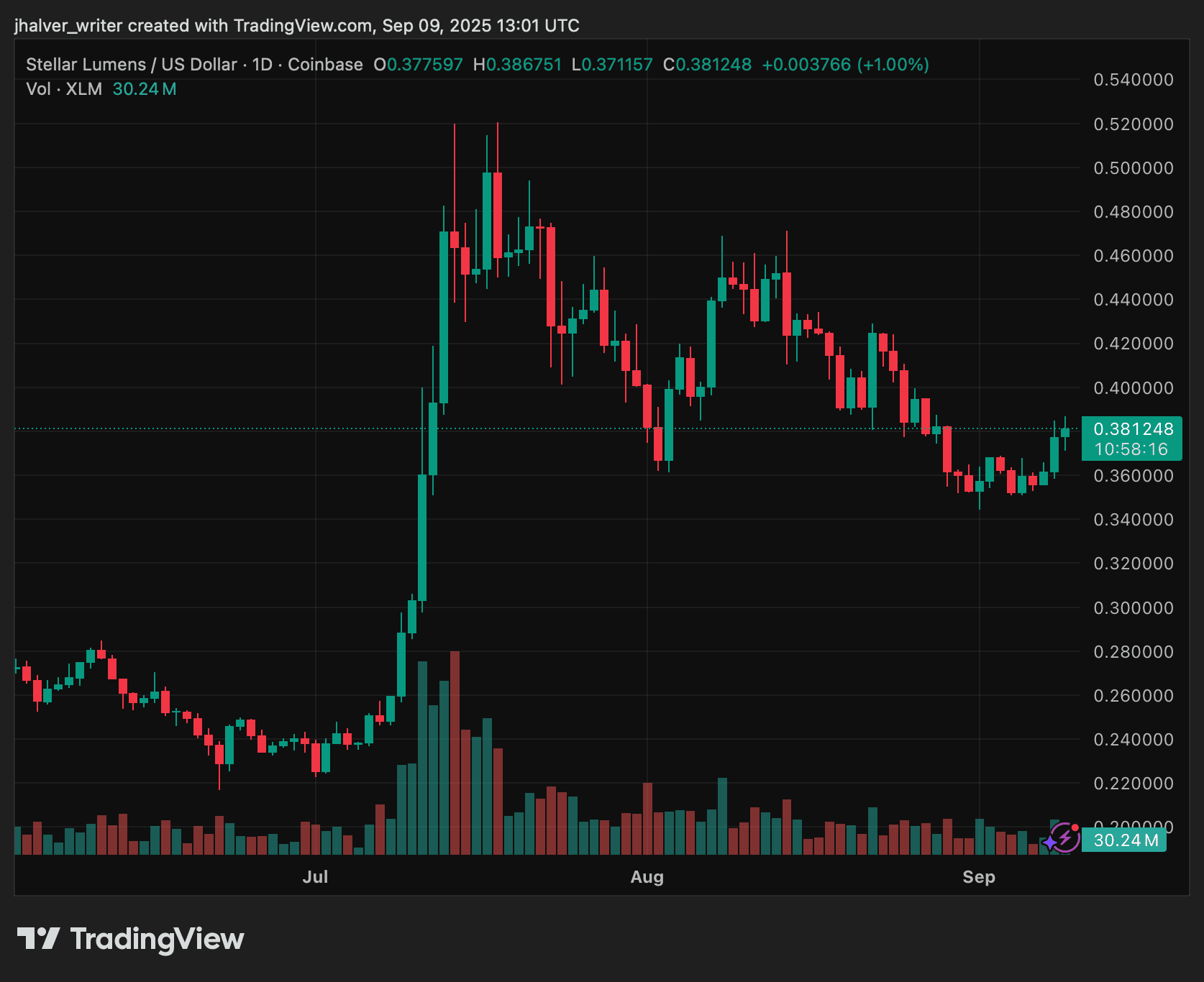Click the change value +0.003766 (+1.00%)
Image resolution: width=1204 pixels, height=982 pixels.
(x=845, y=65)
